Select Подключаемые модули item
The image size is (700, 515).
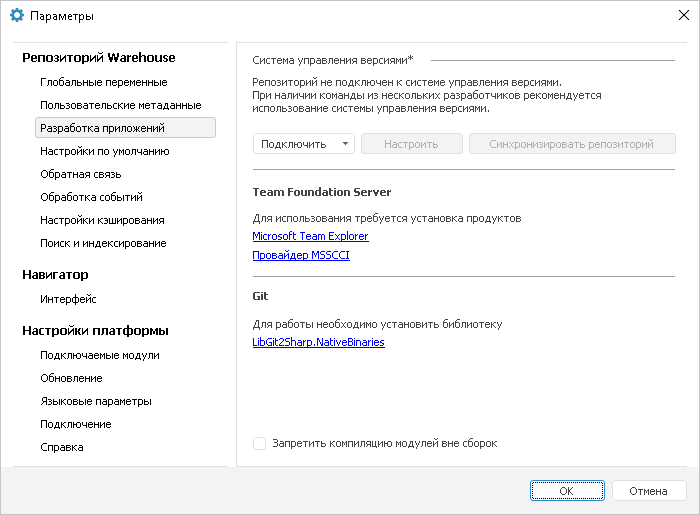[x=100, y=355]
